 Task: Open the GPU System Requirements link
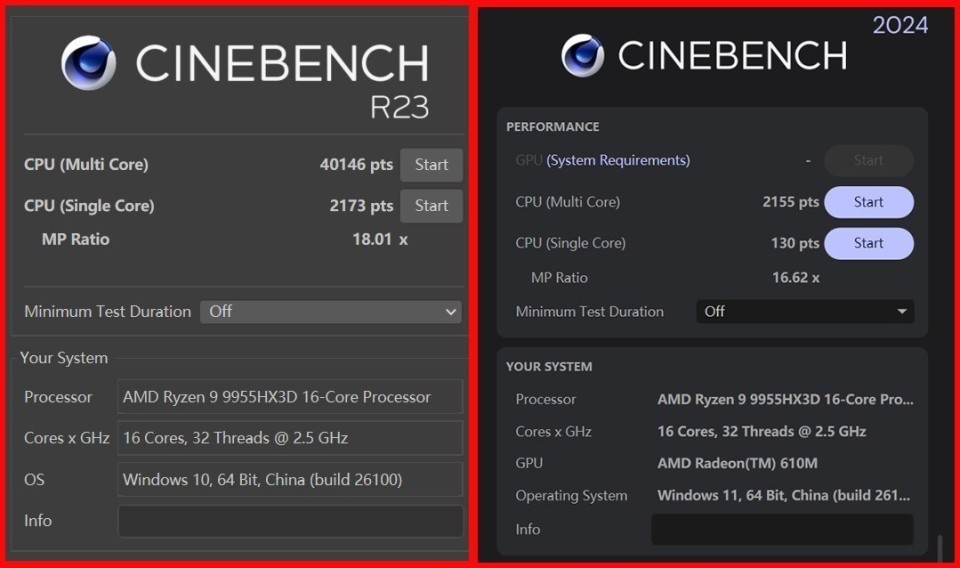click(x=618, y=160)
